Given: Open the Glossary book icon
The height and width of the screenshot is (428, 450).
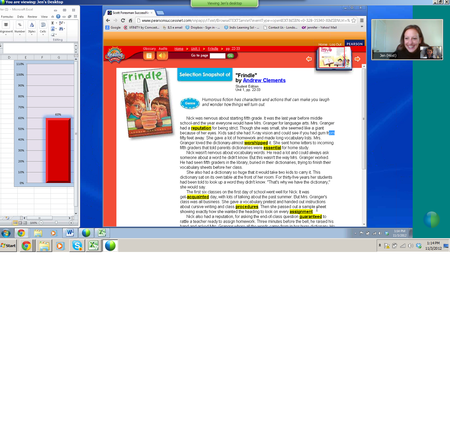Looking at the screenshot, I should click(149, 56).
